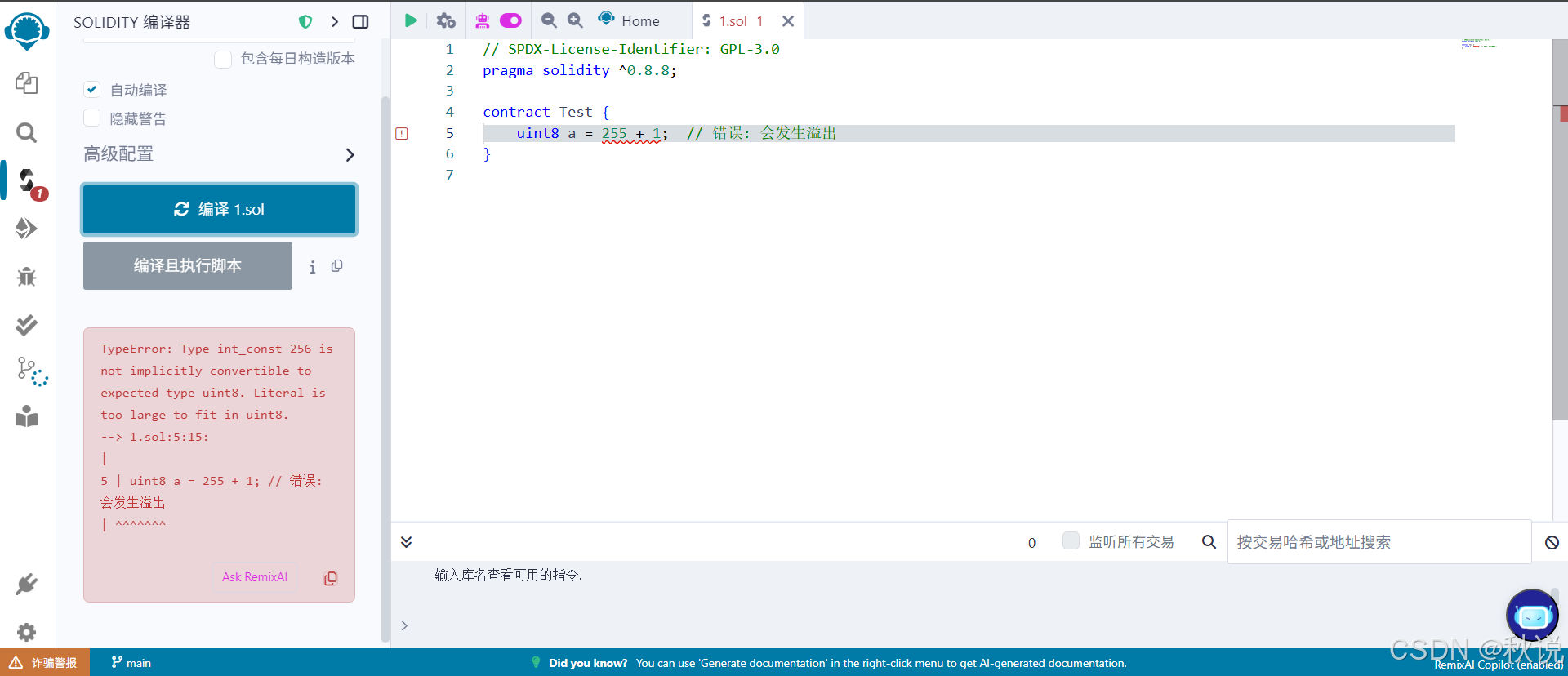Viewport: 1568px width, 676px height.
Task: Expand the 高级配置 section
Action: pos(219,154)
